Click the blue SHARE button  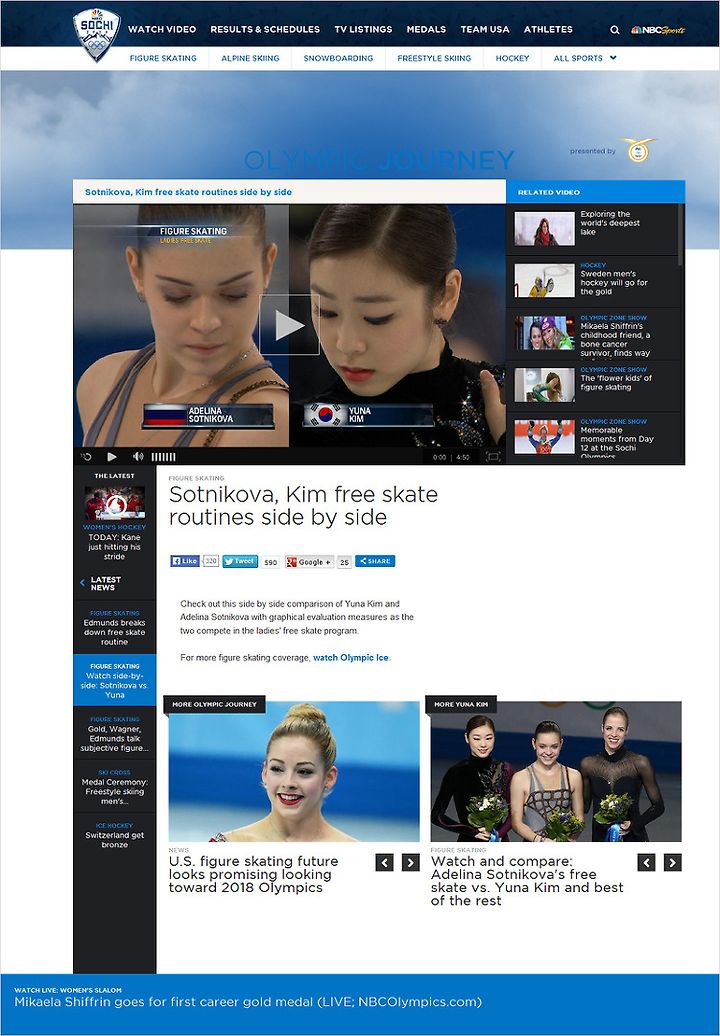point(375,561)
